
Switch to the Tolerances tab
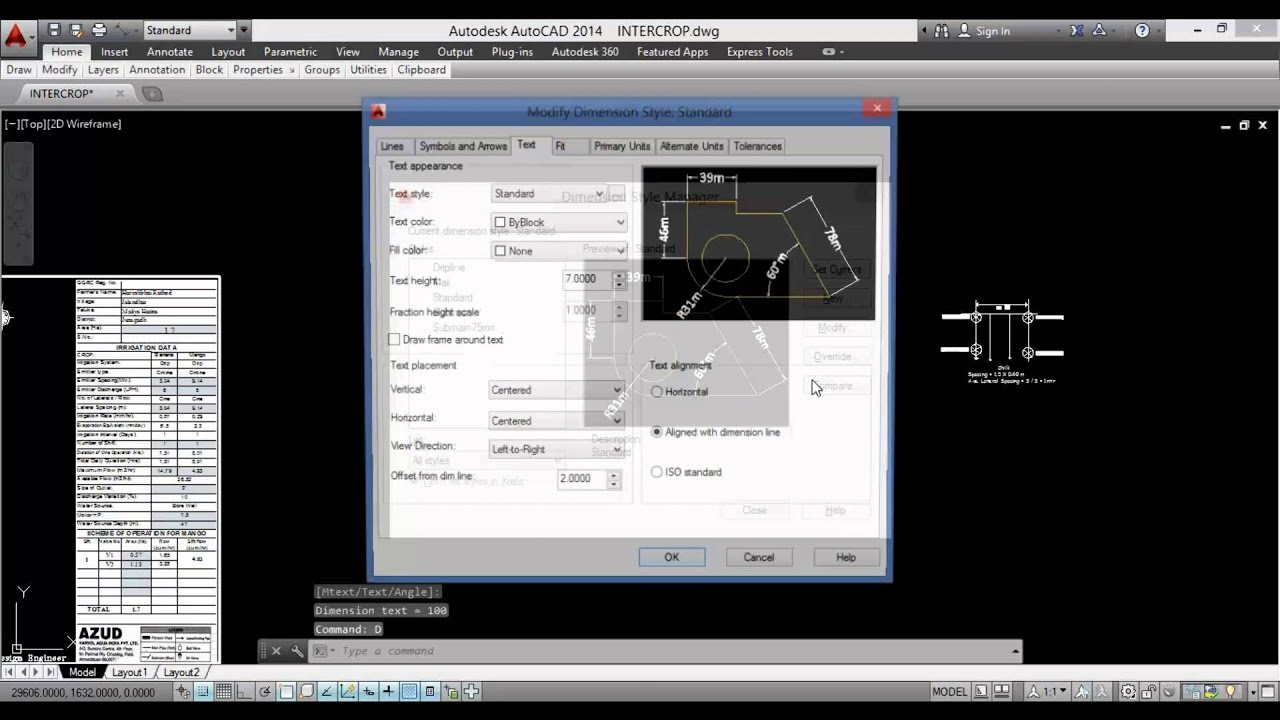[757, 146]
